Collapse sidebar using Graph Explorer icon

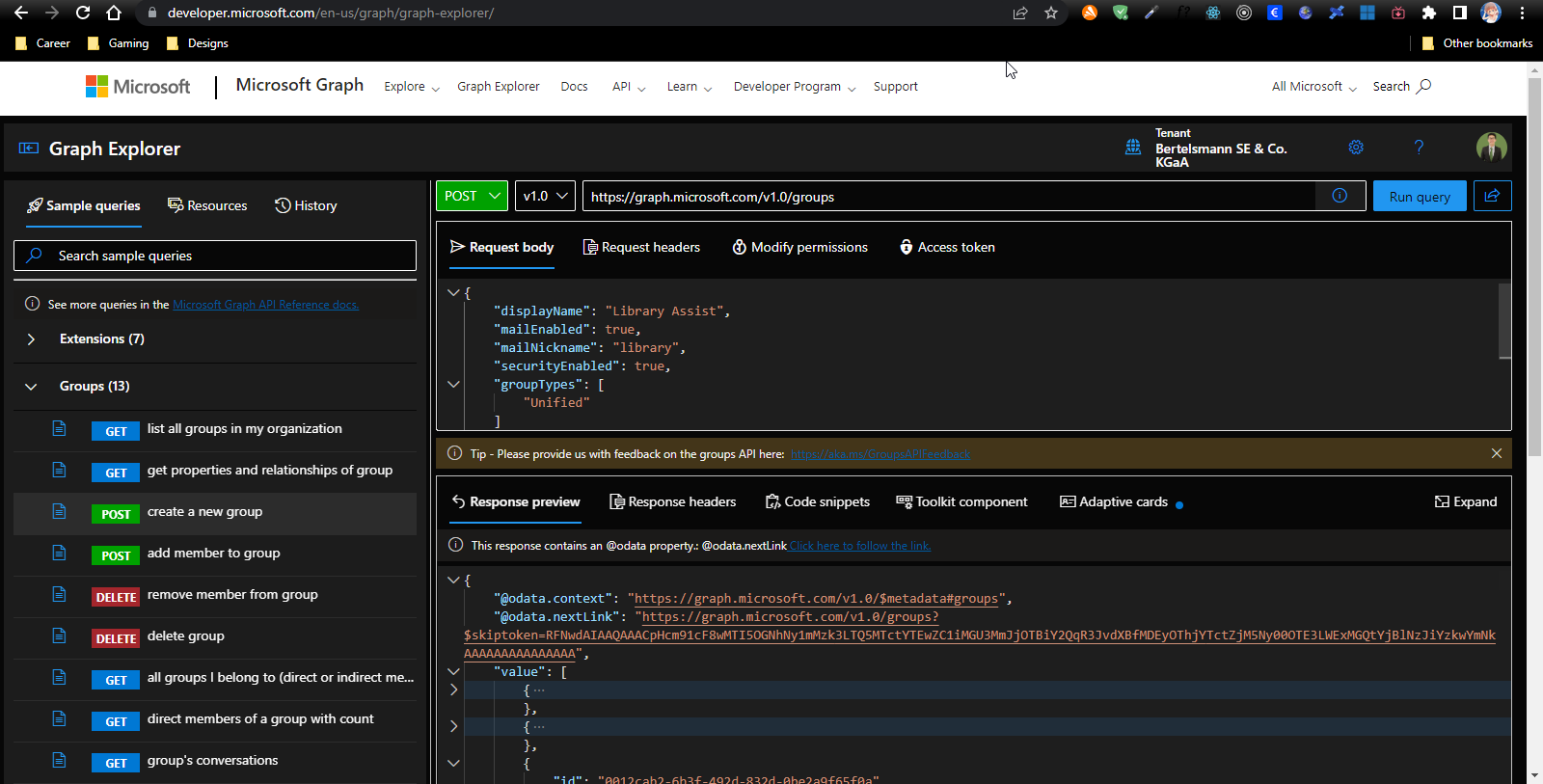[x=29, y=149]
